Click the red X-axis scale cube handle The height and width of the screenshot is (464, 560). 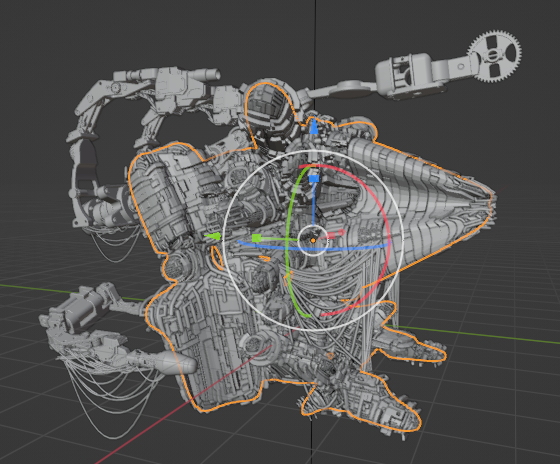331,235
